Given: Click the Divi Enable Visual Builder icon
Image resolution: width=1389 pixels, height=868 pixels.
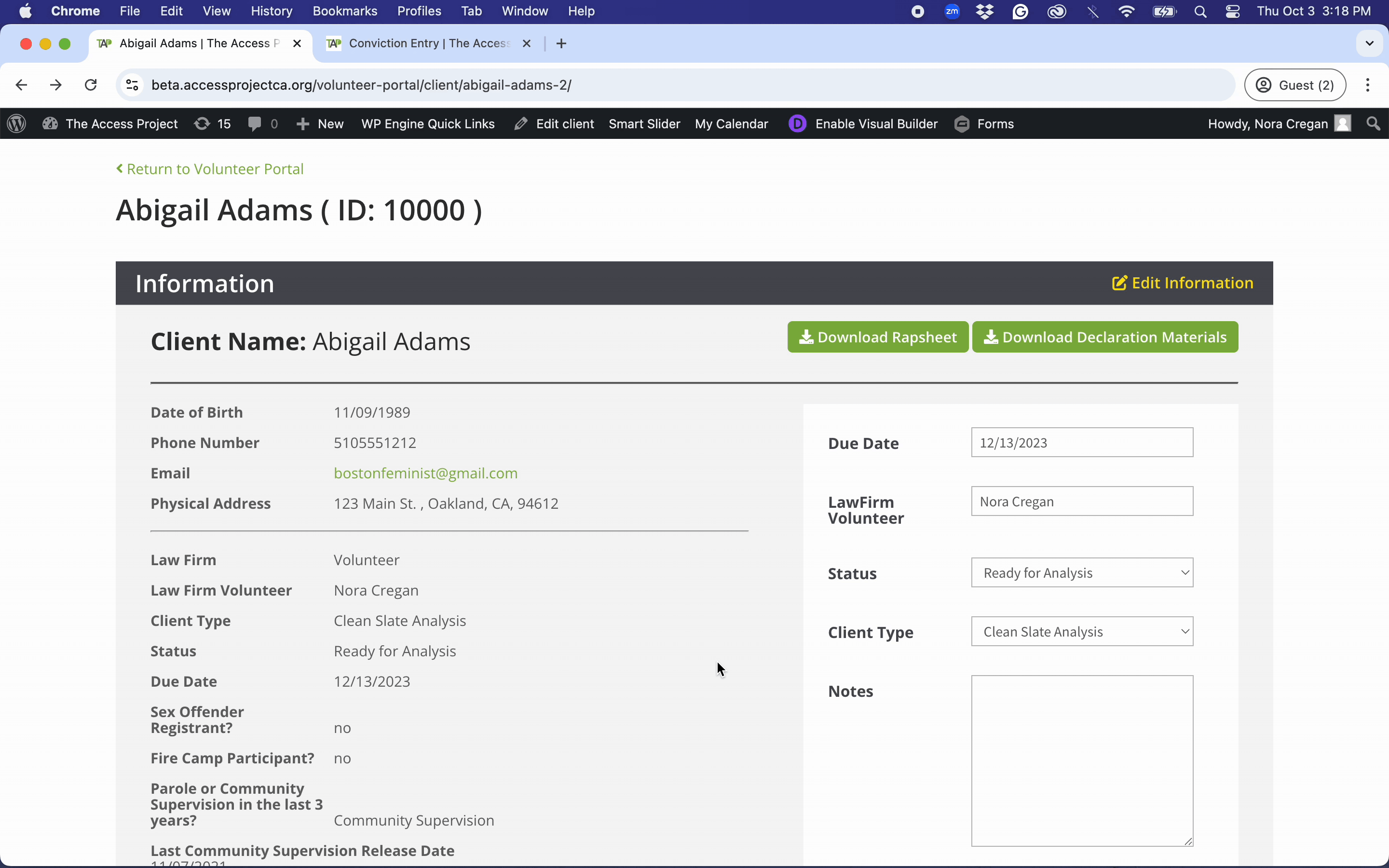Looking at the screenshot, I should 797,123.
